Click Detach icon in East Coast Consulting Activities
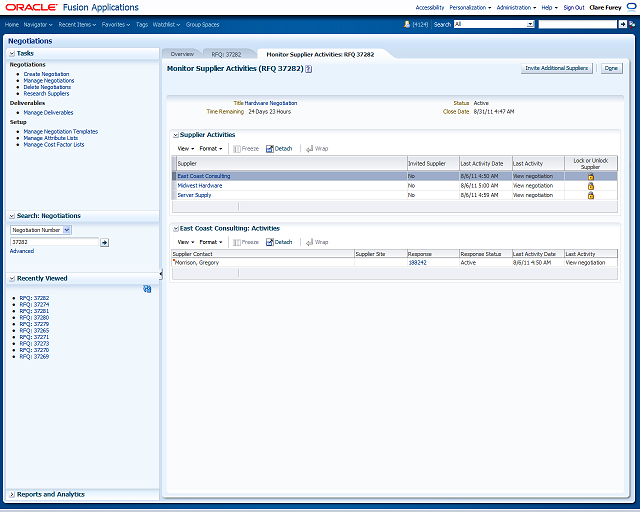The height and width of the screenshot is (512, 640). pyautogui.click(x=269, y=243)
